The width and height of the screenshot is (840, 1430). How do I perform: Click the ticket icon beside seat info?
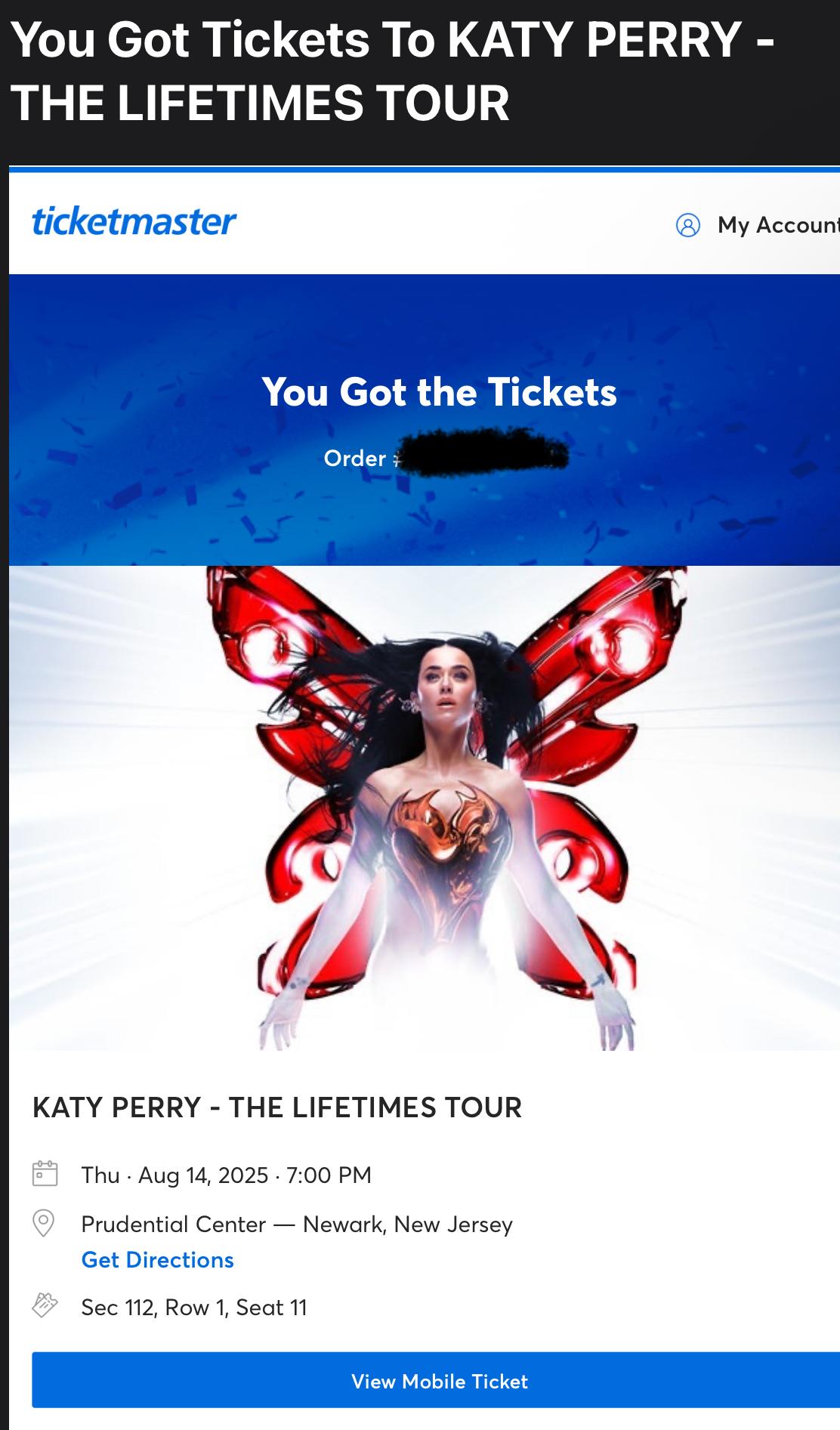click(x=45, y=1306)
